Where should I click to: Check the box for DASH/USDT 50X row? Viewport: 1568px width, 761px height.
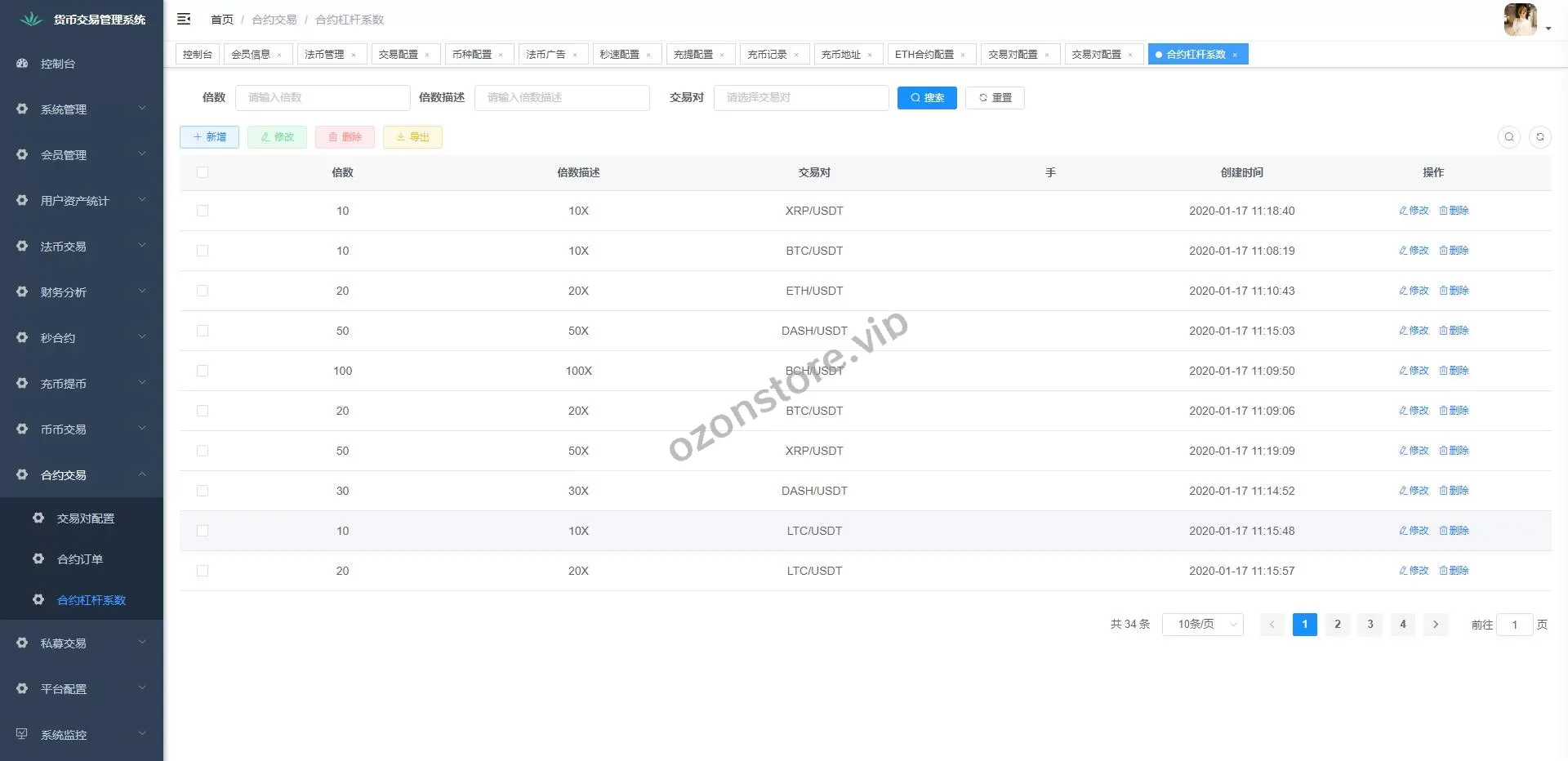point(203,331)
